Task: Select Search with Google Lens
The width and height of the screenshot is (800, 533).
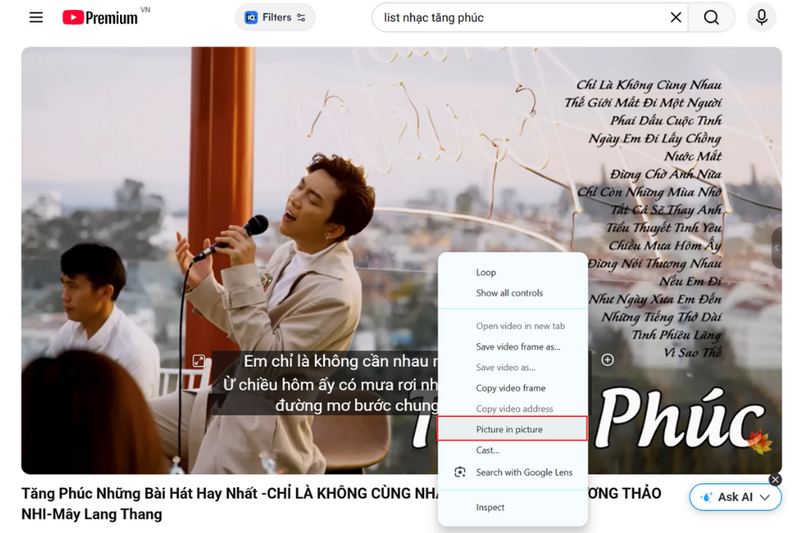Action: pyautogui.click(x=512, y=472)
